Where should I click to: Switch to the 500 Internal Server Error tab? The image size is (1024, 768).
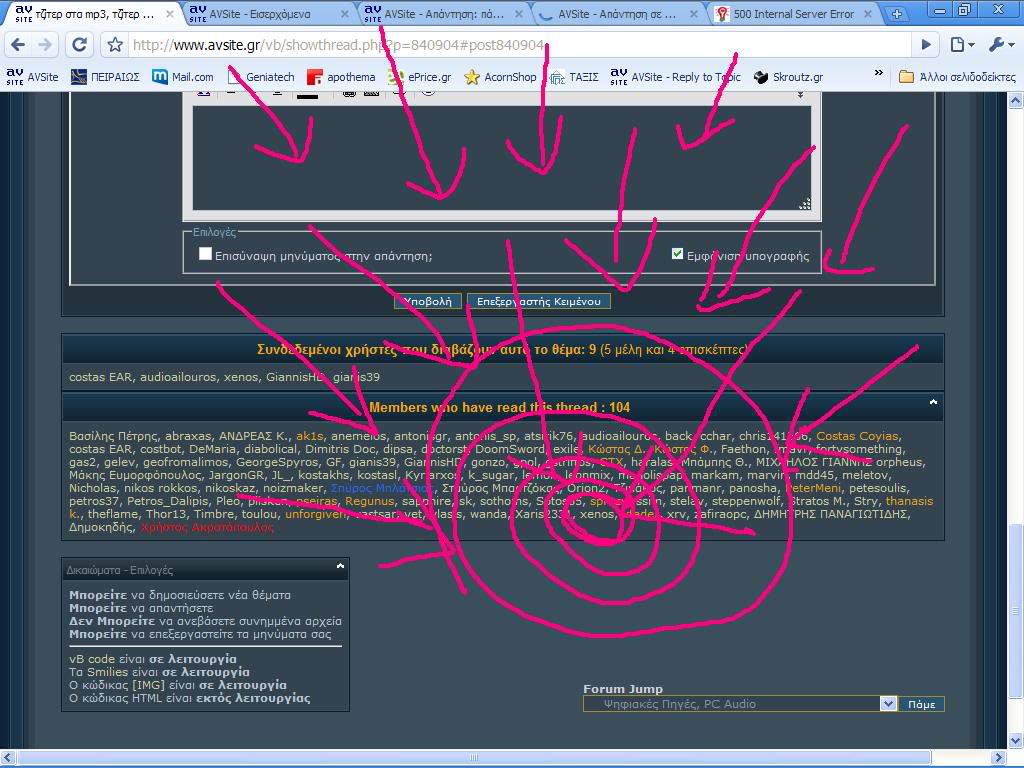[792, 14]
